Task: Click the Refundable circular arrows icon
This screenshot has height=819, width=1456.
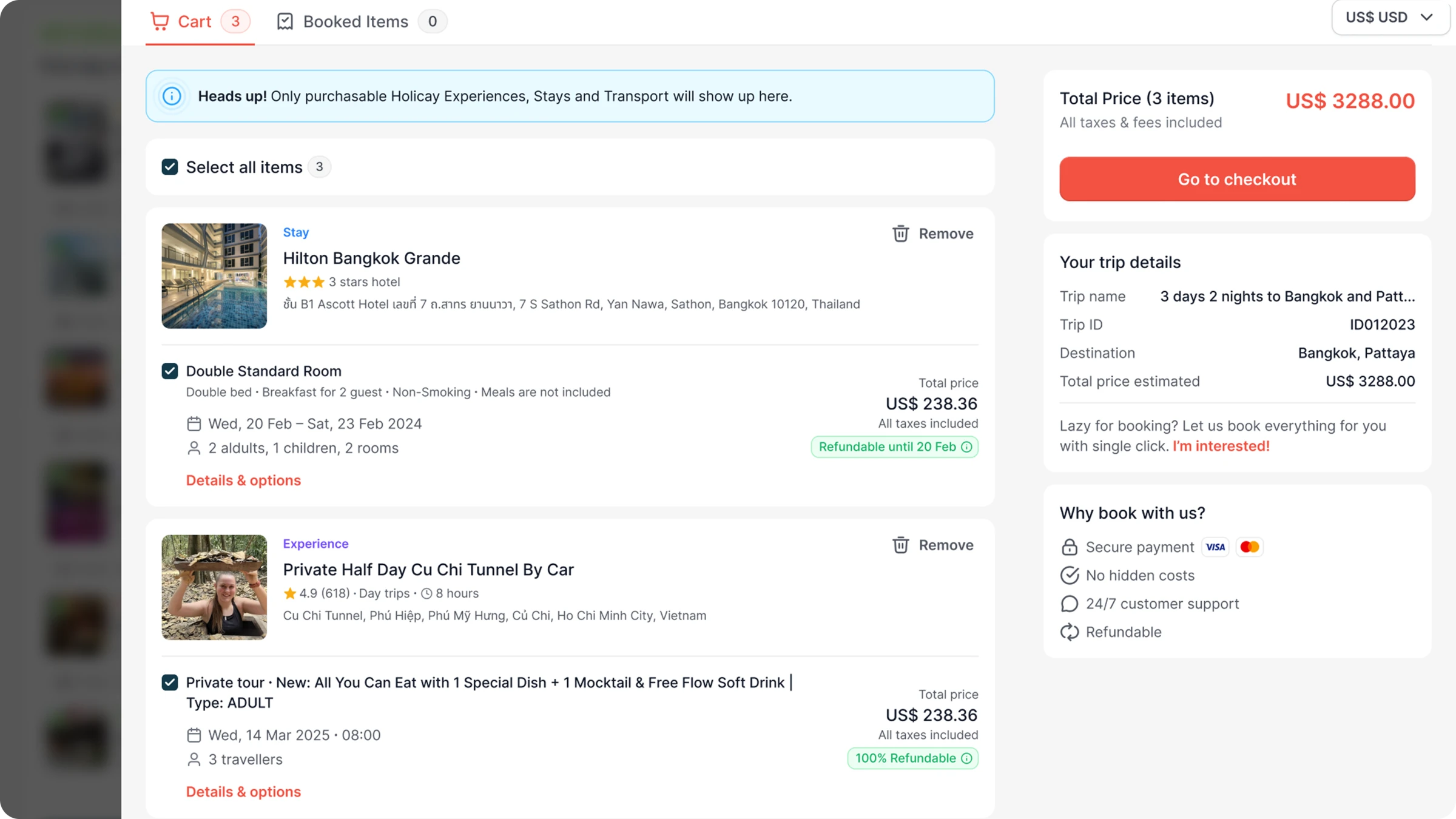Action: [x=1070, y=632]
